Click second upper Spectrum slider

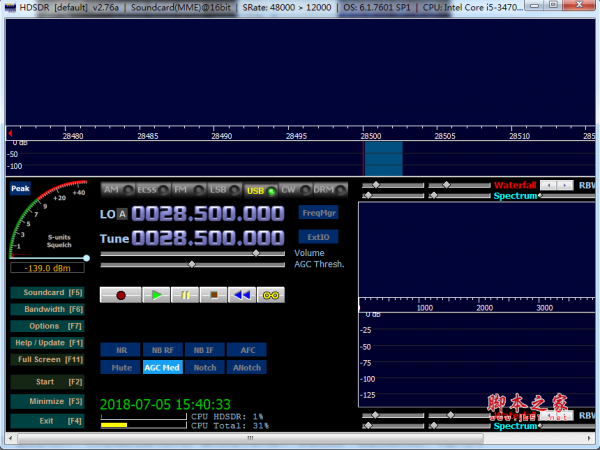click(x=460, y=196)
